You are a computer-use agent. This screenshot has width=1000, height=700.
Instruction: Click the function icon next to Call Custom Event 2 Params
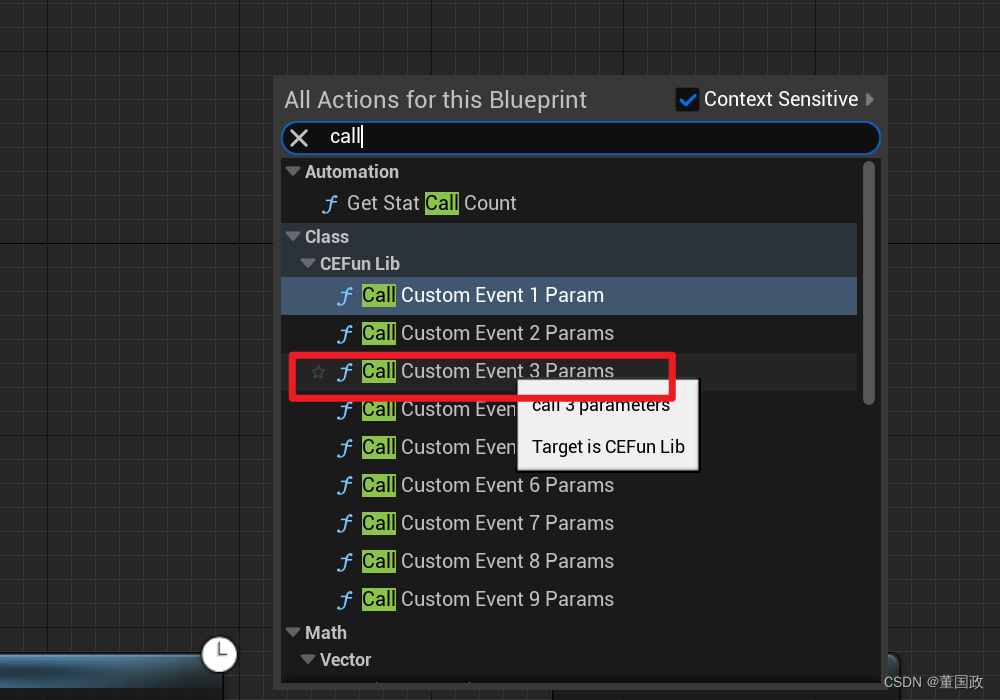point(345,333)
